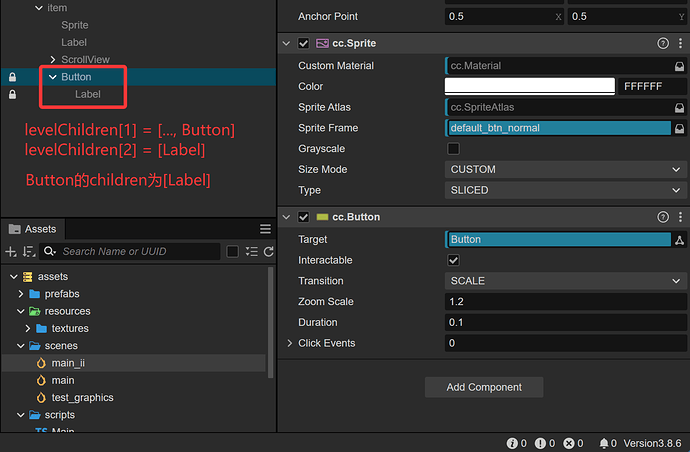The width and height of the screenshot is (690, 452).
Task: Expand the ScrollView node
Action: coord(53,59)
